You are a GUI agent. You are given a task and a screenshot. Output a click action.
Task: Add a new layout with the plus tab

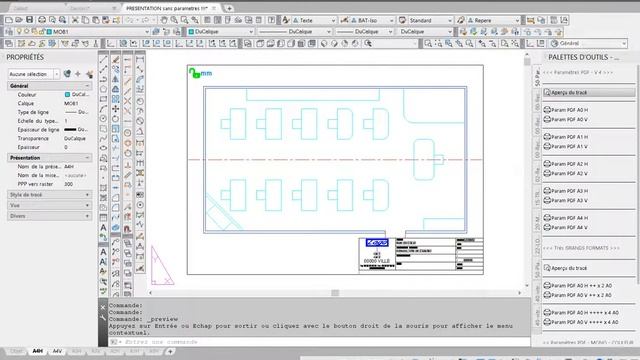170,351
